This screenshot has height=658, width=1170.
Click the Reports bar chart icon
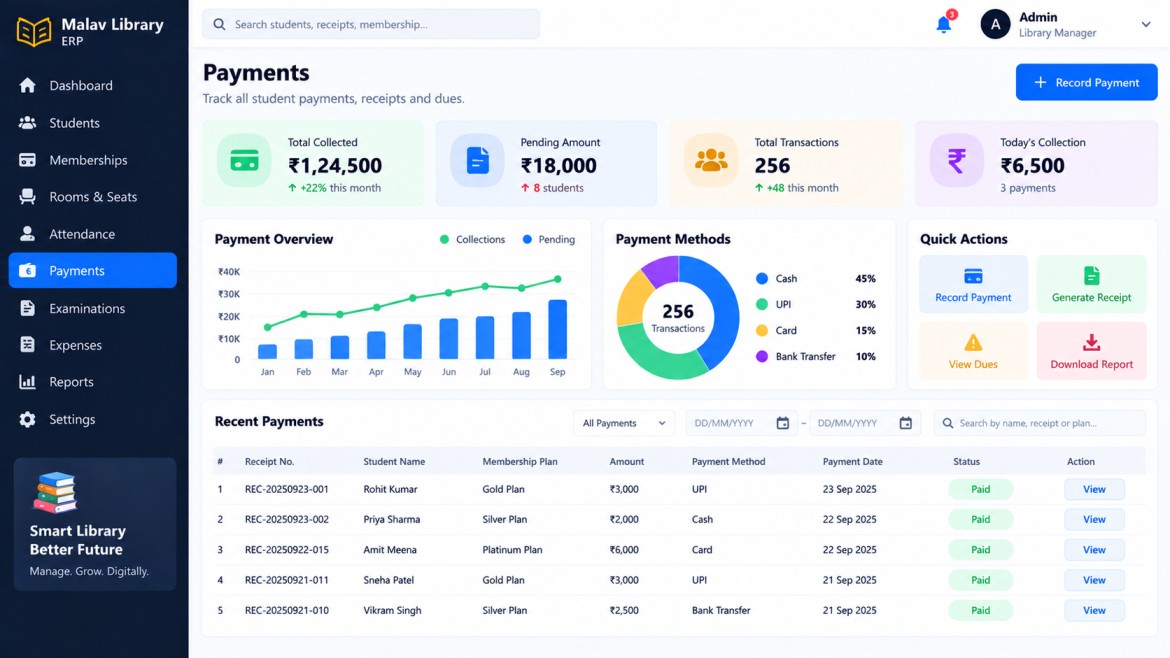tap(28, 381)
